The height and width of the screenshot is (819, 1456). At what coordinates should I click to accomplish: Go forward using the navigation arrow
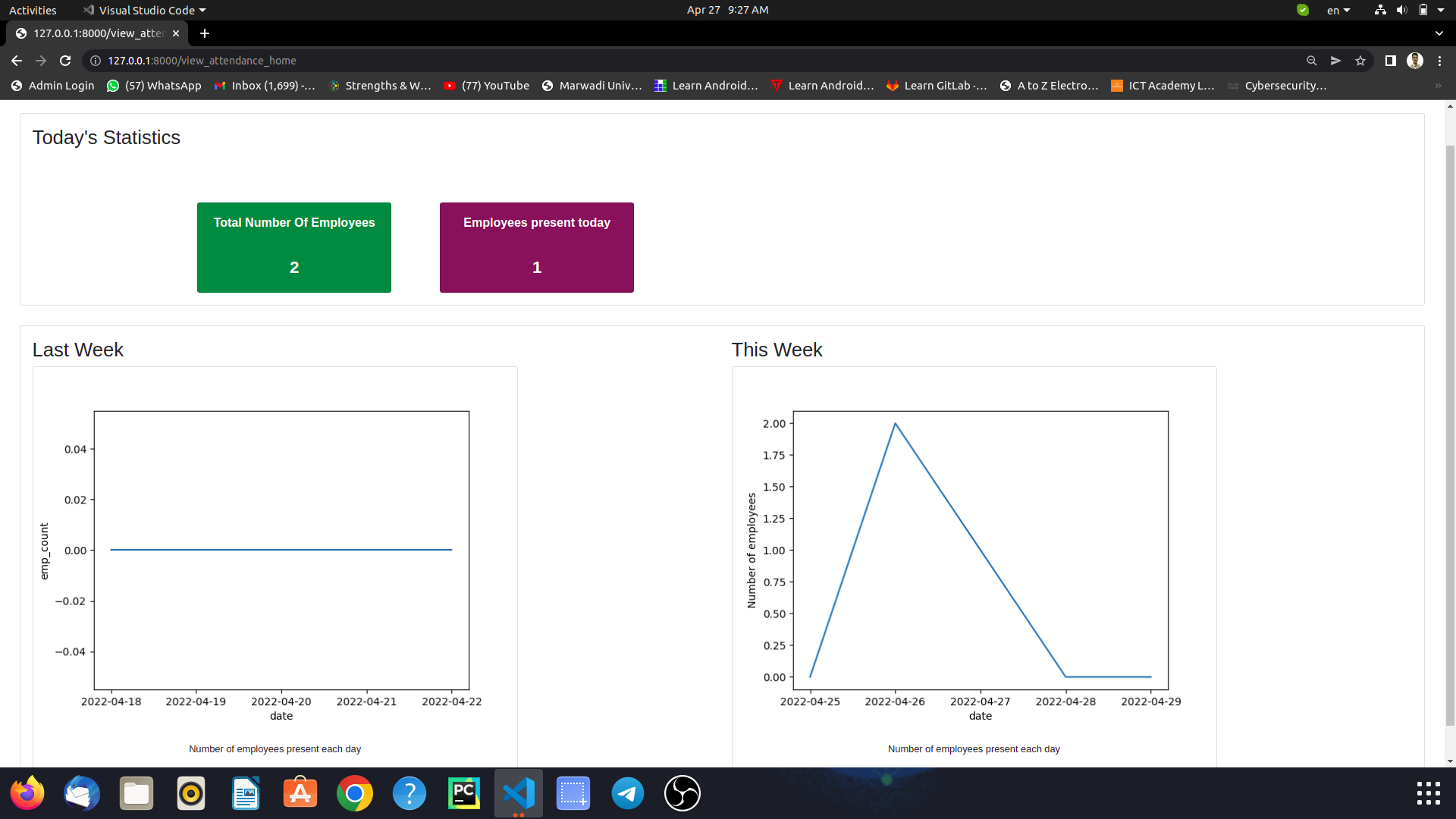[x=40, y=61]
